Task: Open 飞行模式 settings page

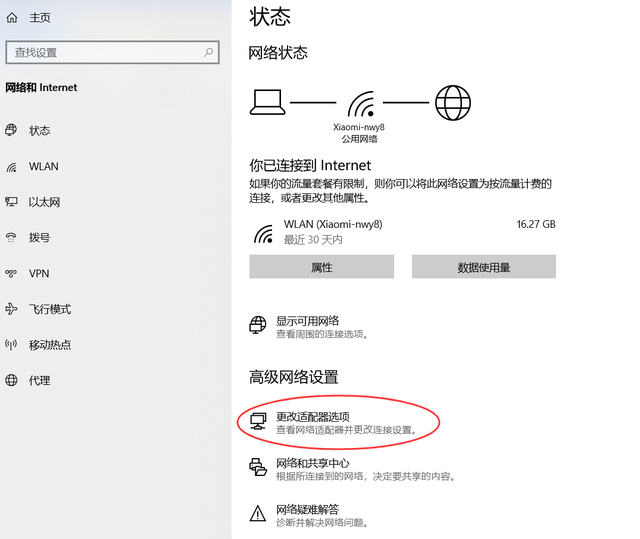Action: pyautogui.click(x=50, y=309)
